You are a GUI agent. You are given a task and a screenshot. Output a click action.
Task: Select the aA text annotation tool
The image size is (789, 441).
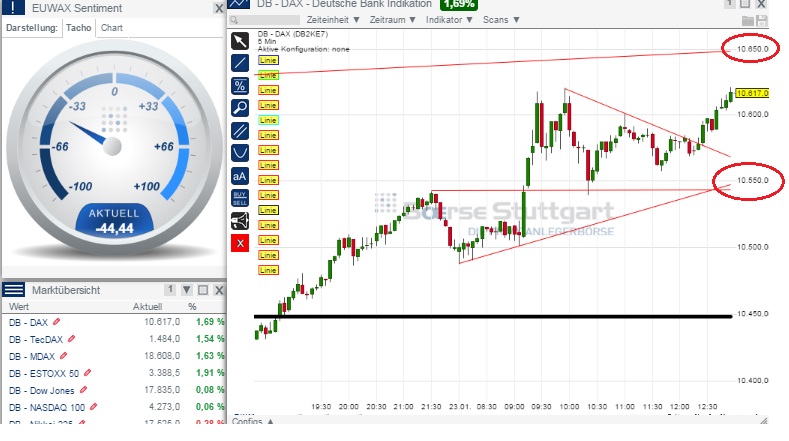click(240, 176)
